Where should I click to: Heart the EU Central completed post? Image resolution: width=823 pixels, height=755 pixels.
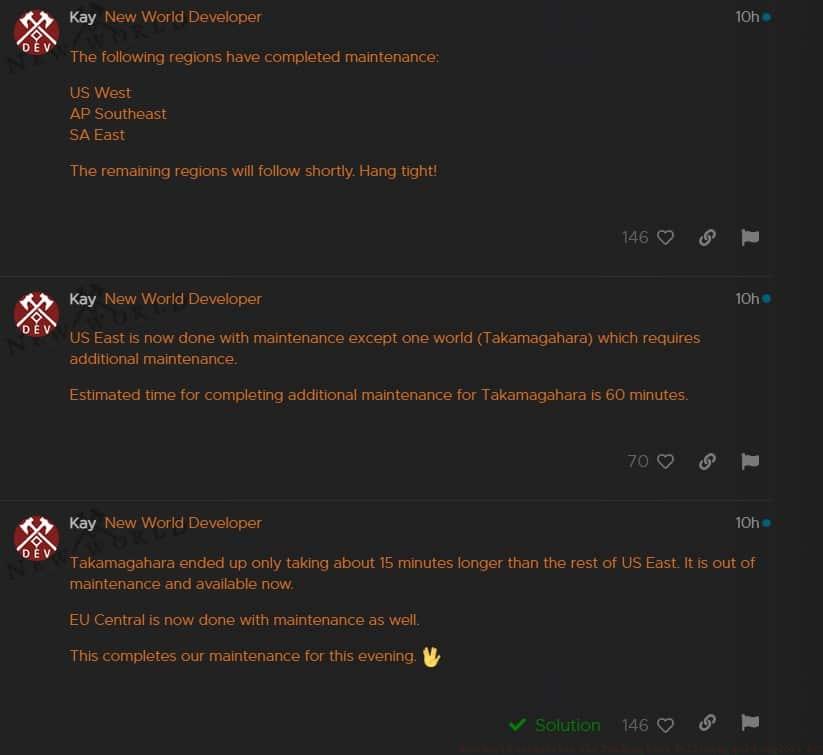tap(665, 726)
